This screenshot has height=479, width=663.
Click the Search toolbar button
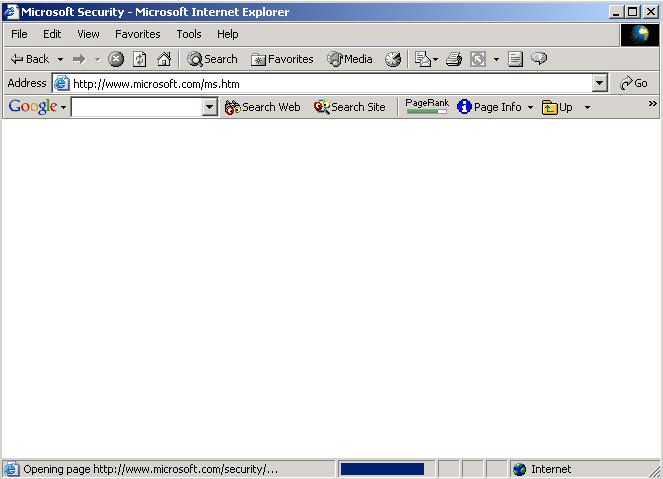point(212,59)
